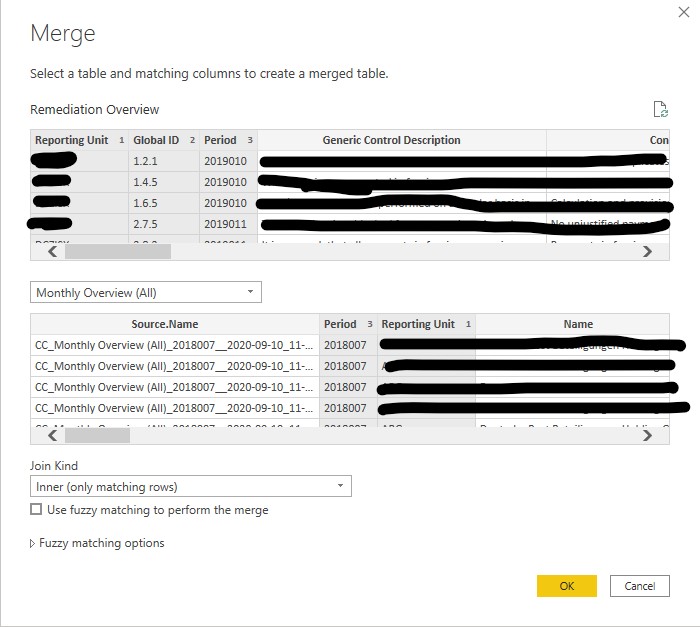Confirm the merge with OK
Image resolution: width=700 pixels, height=627 pixels.
[x=567, y=585]
